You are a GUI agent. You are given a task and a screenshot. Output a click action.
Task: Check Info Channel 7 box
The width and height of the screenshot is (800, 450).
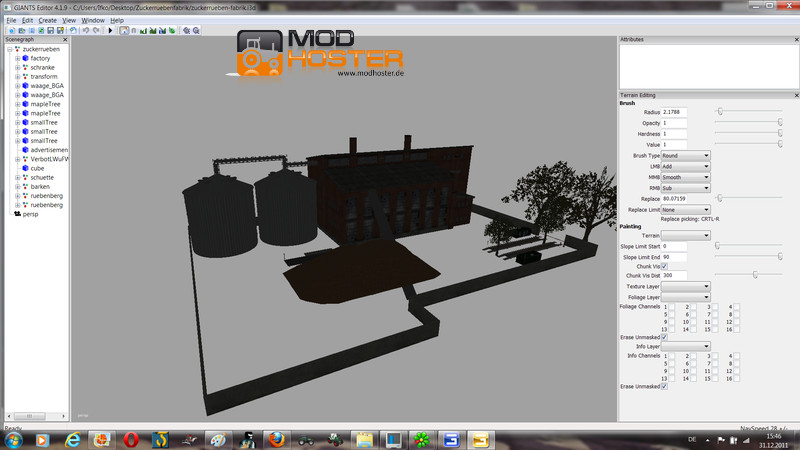point(715,363)
